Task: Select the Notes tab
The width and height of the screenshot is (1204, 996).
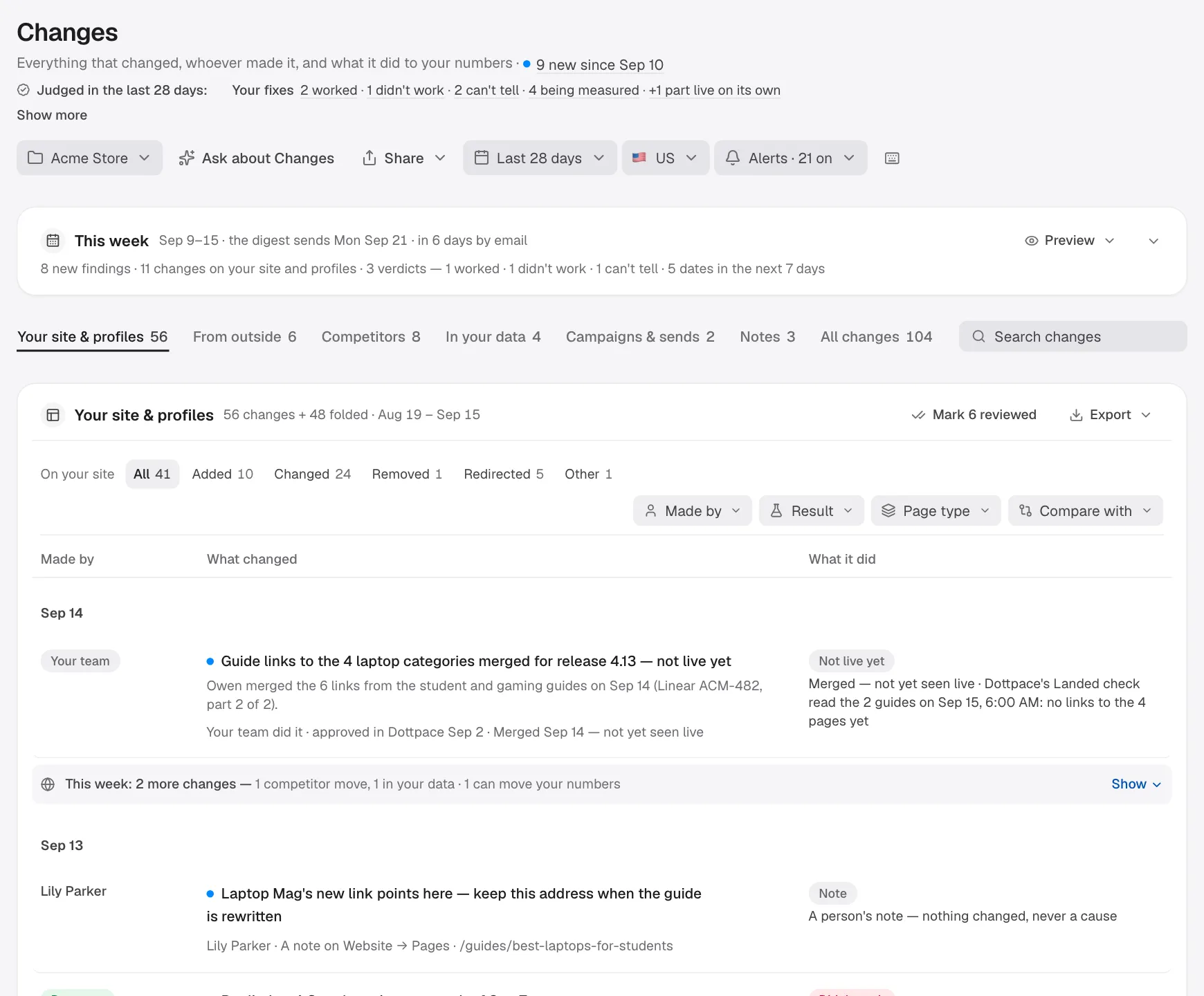Action: (x=767, y=337)
